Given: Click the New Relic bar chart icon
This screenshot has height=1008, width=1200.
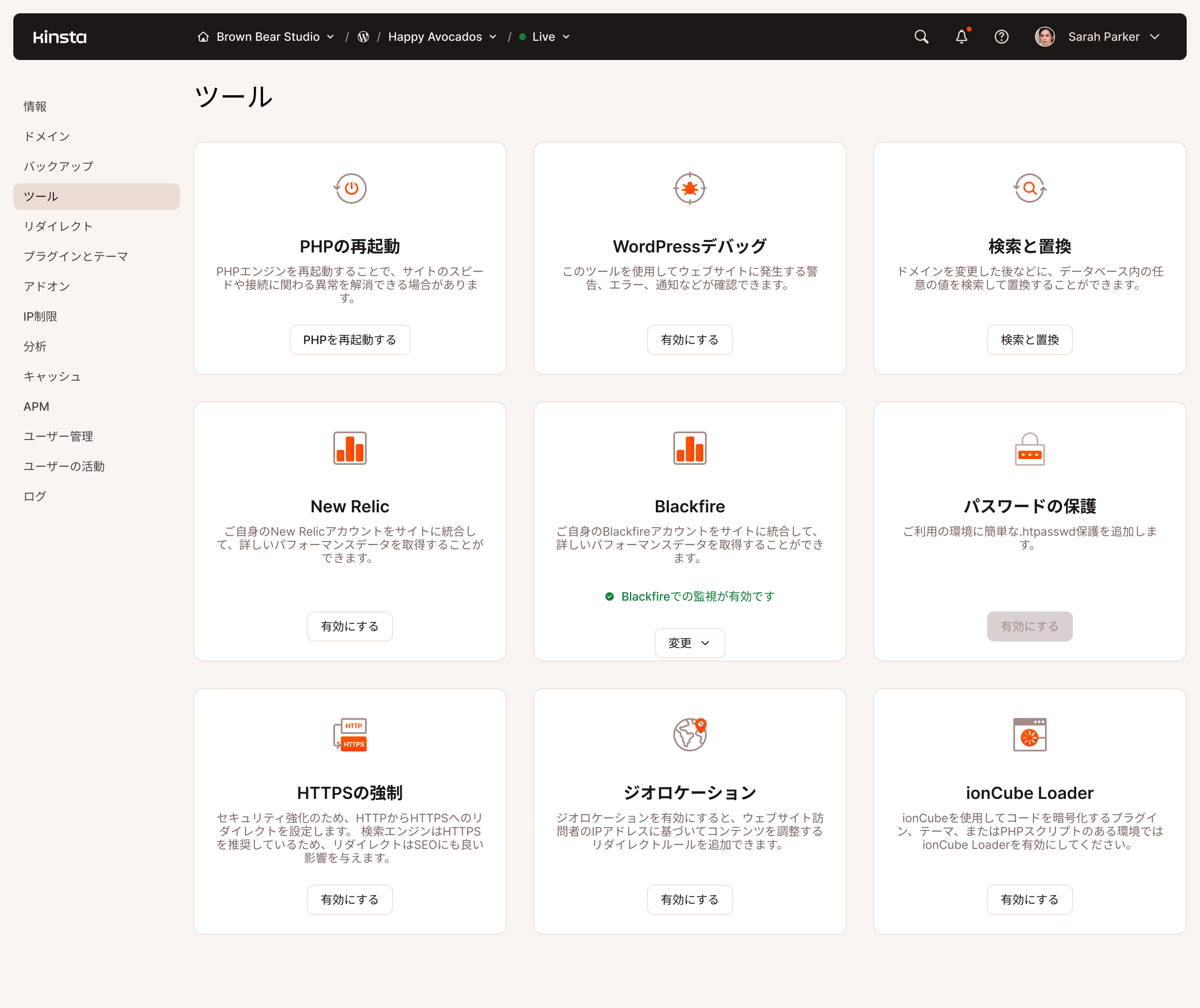Looking at the screenshot, I should 349,448.
